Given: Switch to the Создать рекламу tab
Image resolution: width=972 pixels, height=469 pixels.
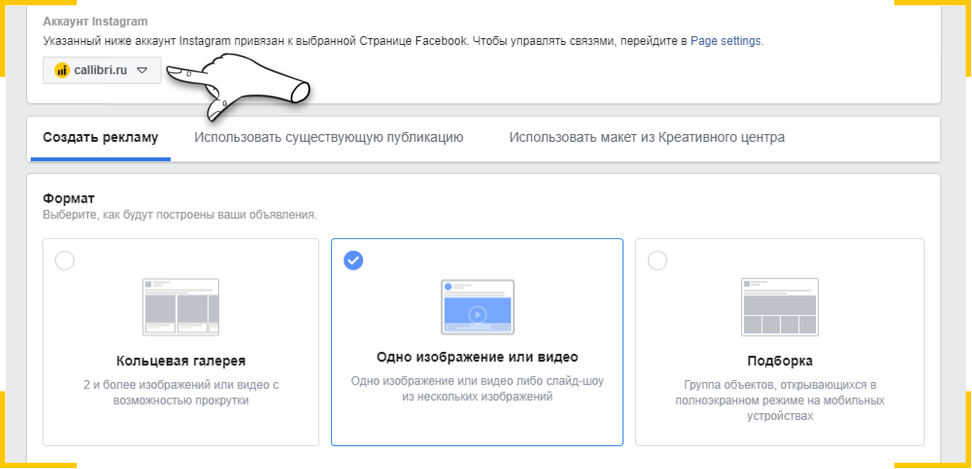Looking at the screenshot, I should point(100,138).
